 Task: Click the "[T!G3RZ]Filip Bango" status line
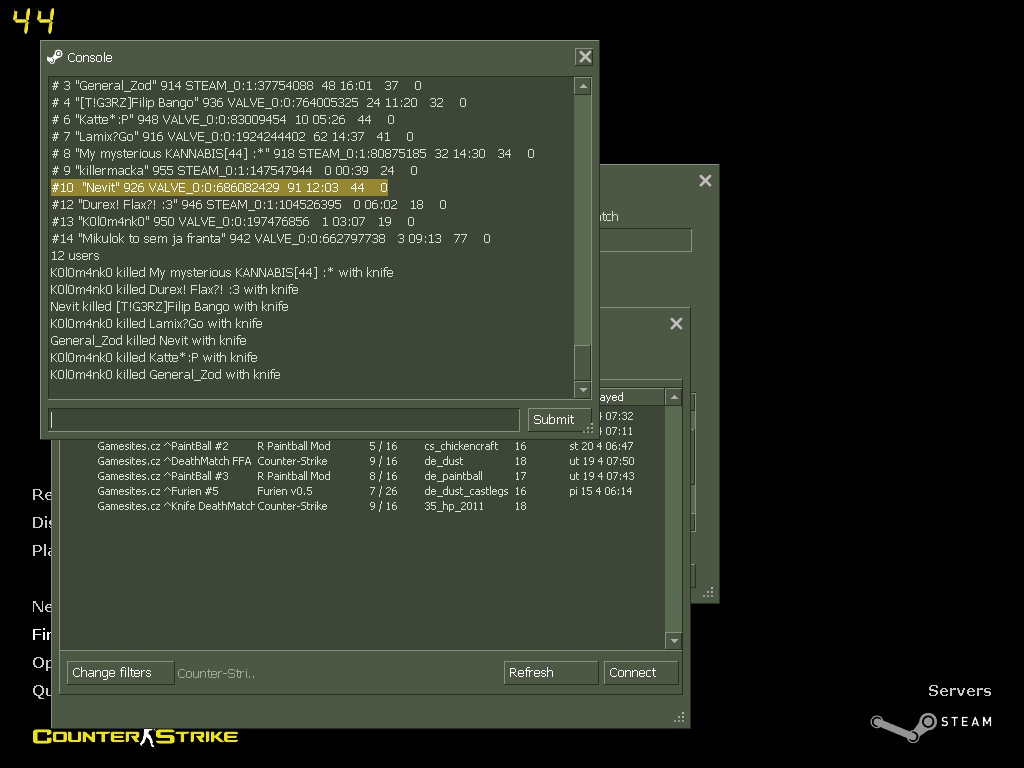[x=259, y=103]
